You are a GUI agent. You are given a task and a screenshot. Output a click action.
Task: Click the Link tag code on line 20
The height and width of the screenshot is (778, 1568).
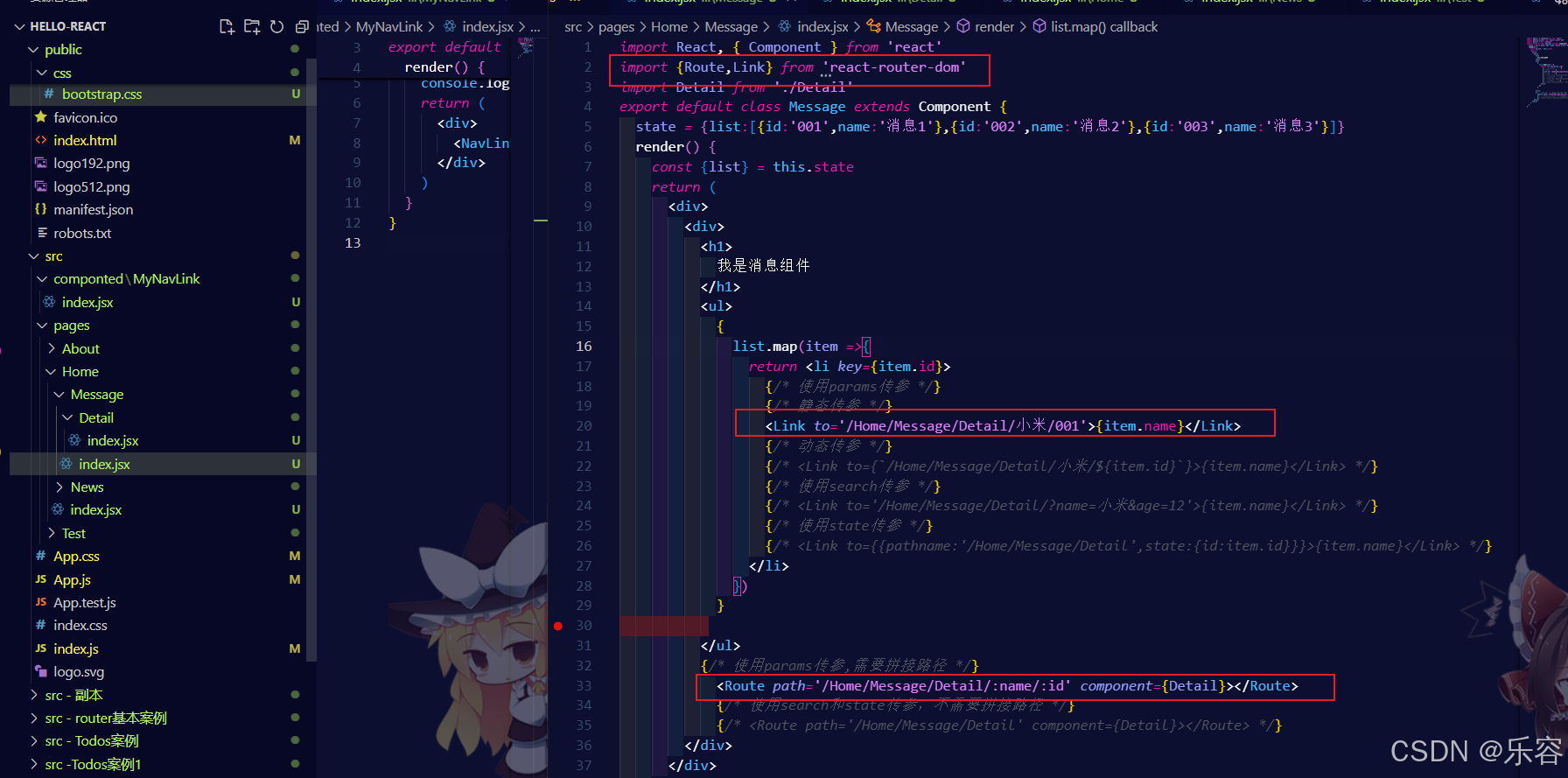tap(1003, 426)
